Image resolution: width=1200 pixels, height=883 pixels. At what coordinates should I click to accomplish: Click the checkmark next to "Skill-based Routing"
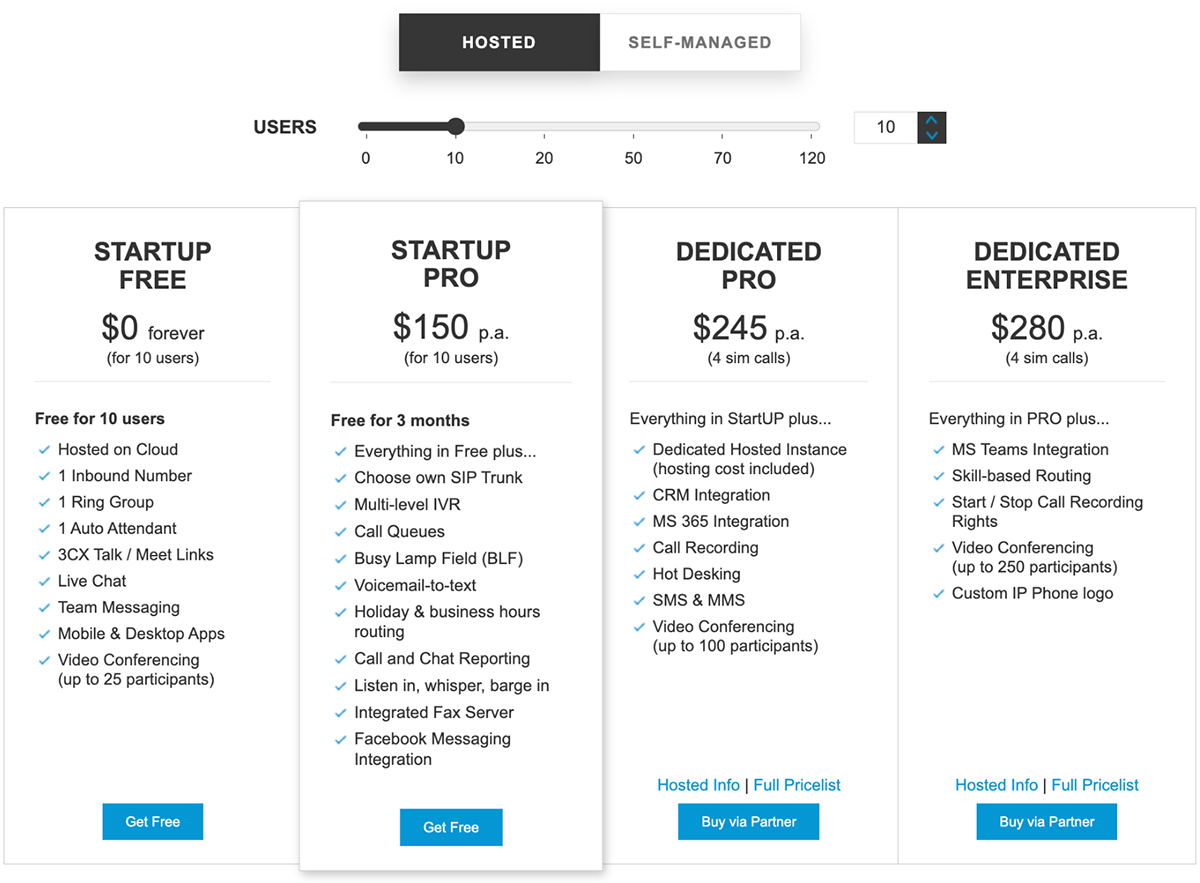[x=938, y=476]
